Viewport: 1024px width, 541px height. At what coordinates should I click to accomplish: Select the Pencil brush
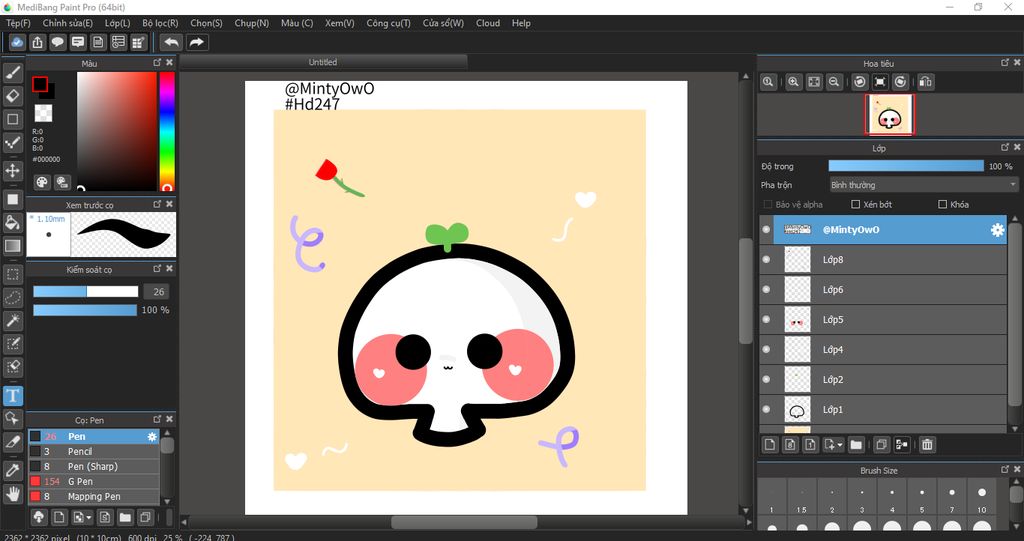tap(93, 451)
